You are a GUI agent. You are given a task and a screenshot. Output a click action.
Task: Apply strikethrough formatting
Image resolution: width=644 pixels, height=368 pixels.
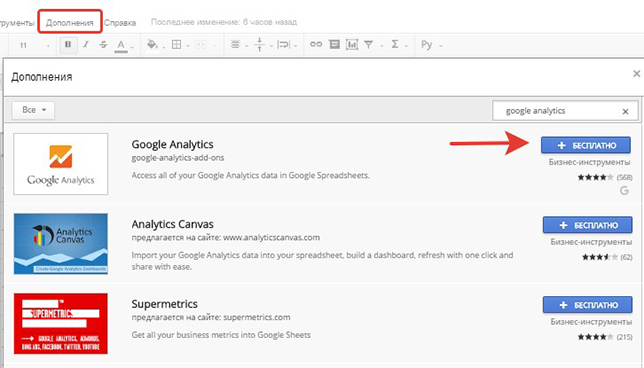104,45
